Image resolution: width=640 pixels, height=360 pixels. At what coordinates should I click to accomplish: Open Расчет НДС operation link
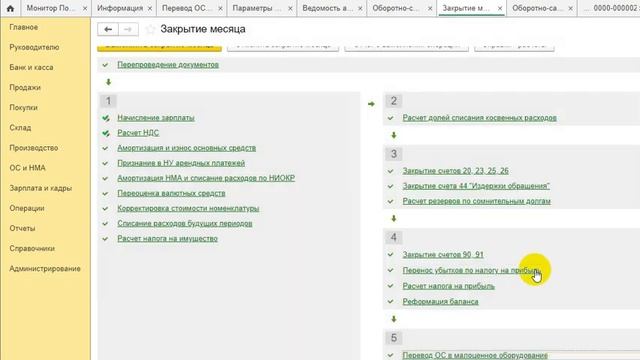138,133
